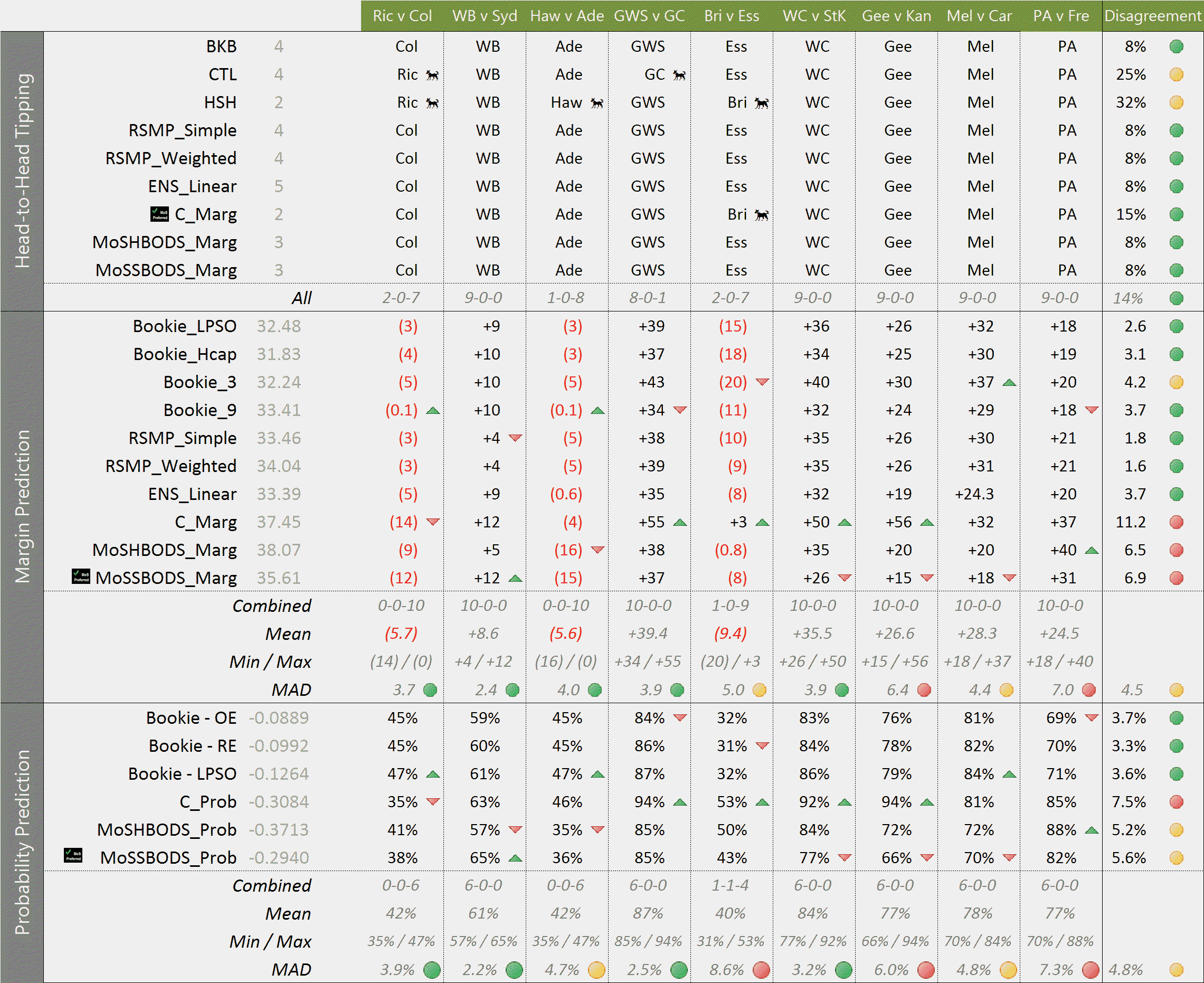Click the All disagreement value 14%
Image resolution: width=1204 pixels, height=983 pixels.
[x=1128, y=298]
